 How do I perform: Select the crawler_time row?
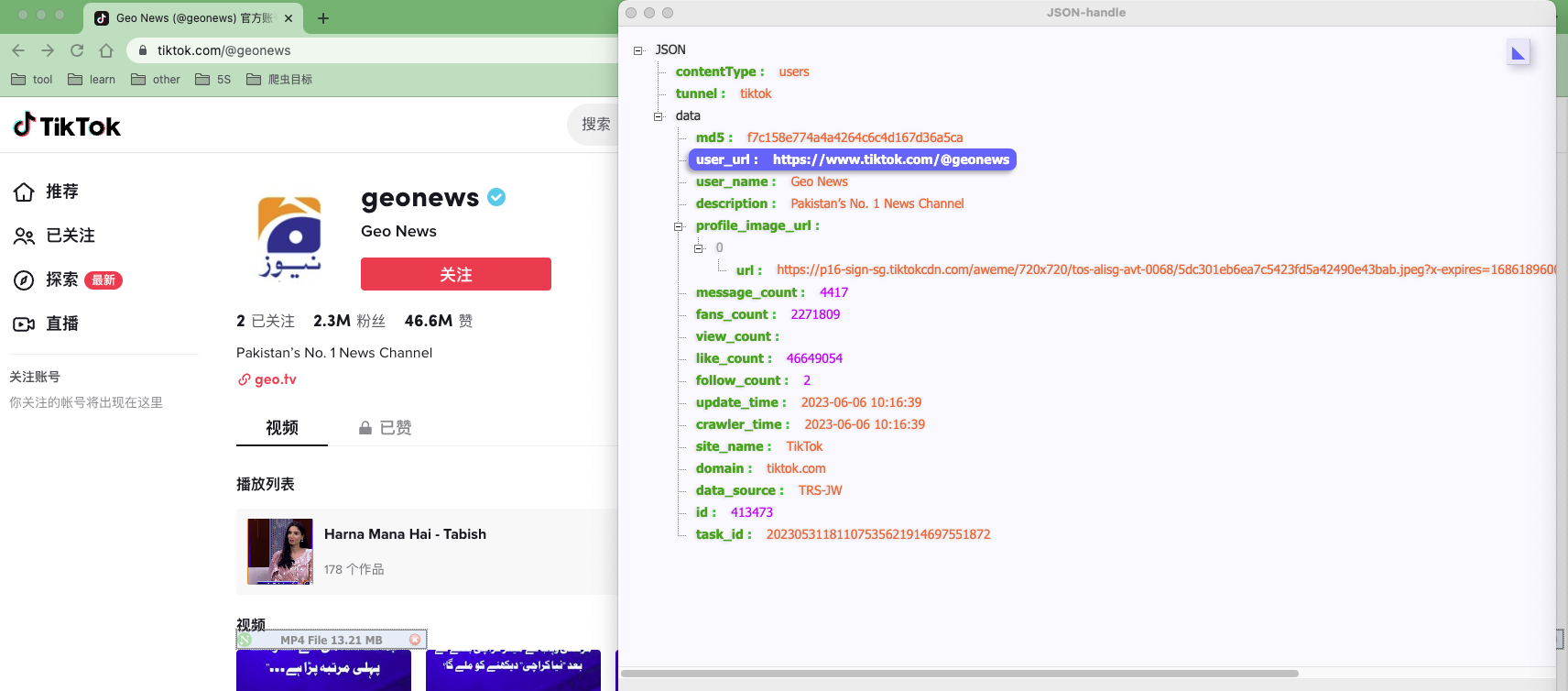coord(811,424)
